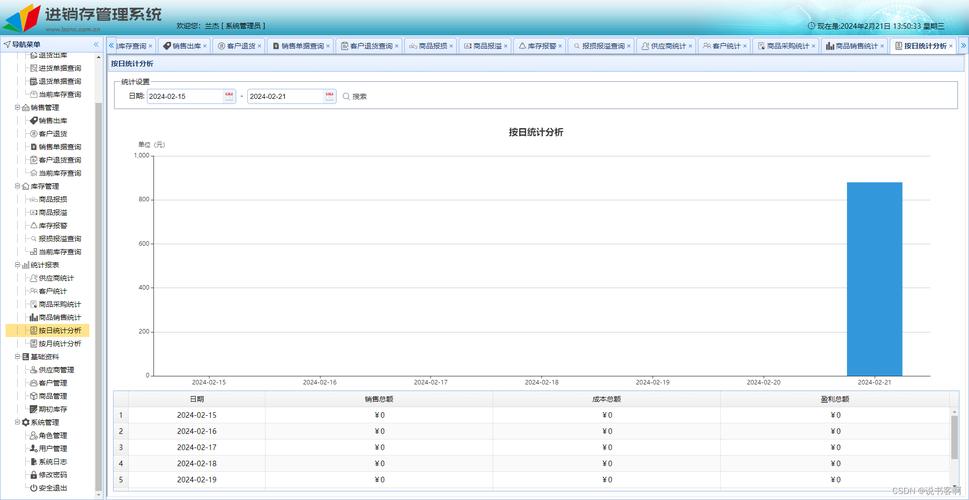Click the 成本总额 column header
Screen dimensions: 969x500
coord(607,399)
